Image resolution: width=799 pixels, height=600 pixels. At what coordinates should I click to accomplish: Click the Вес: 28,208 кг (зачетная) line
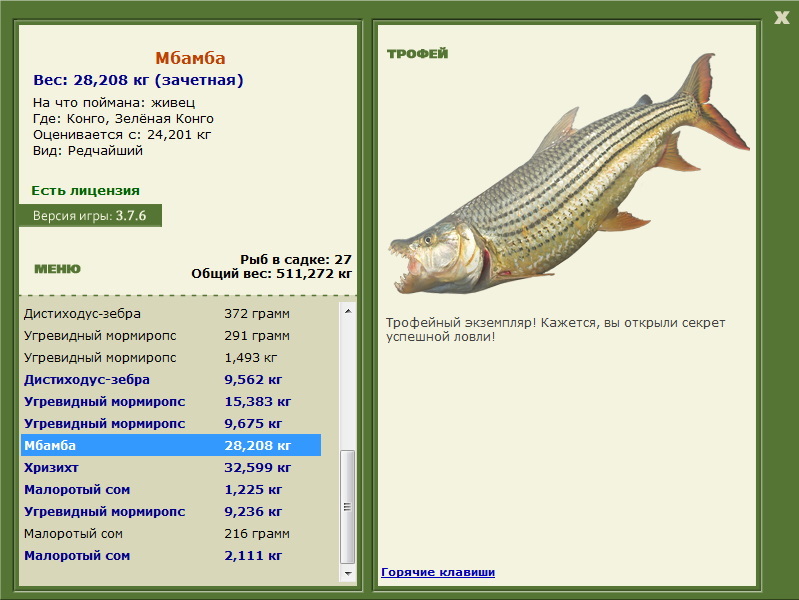tap(138, 80)
